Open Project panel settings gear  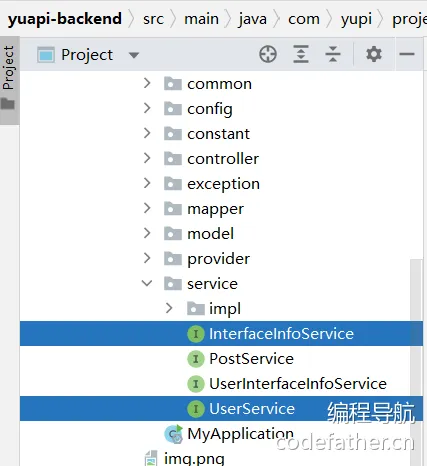click(374, 54)
